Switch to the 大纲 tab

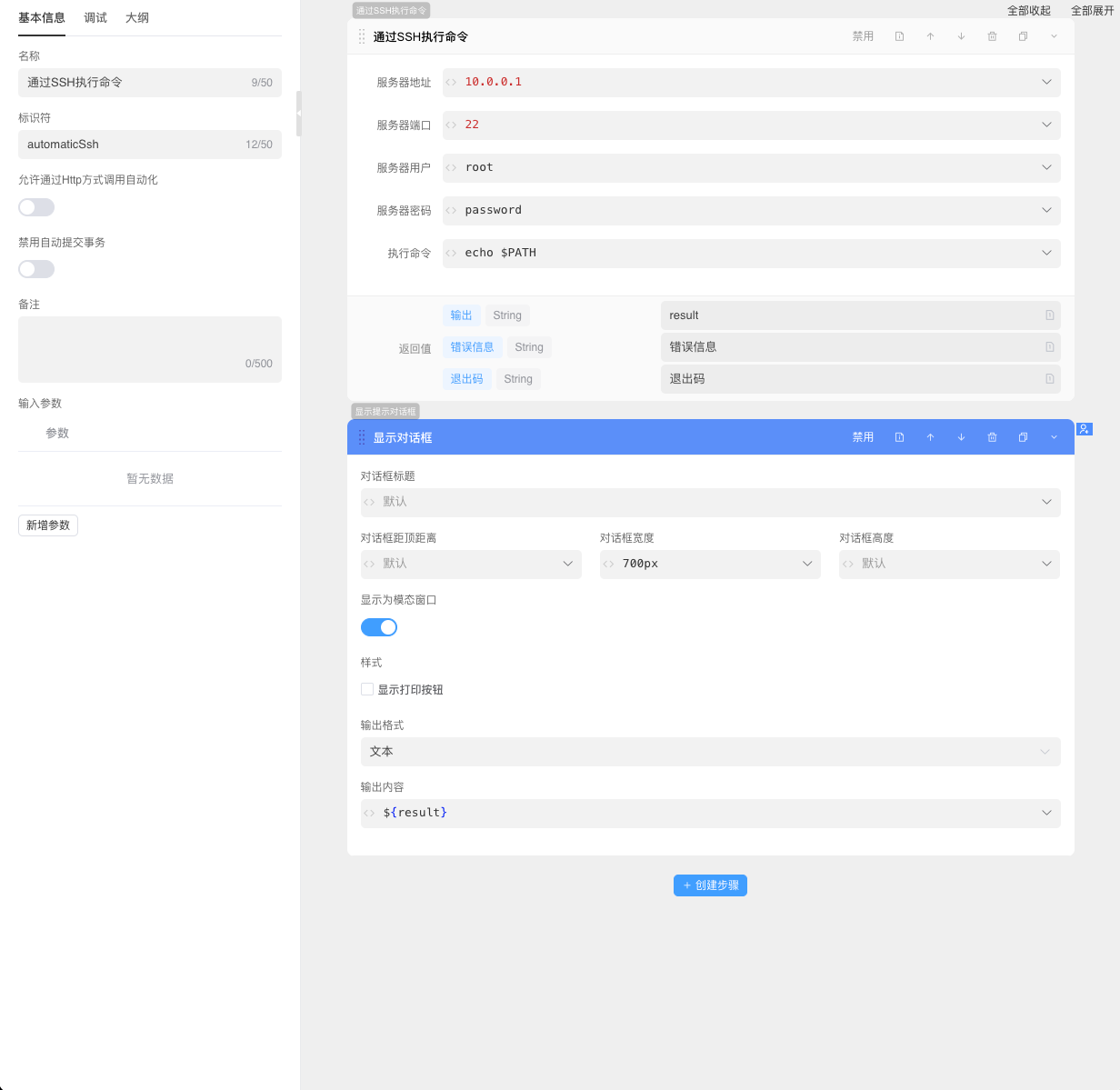coord(137,18)
